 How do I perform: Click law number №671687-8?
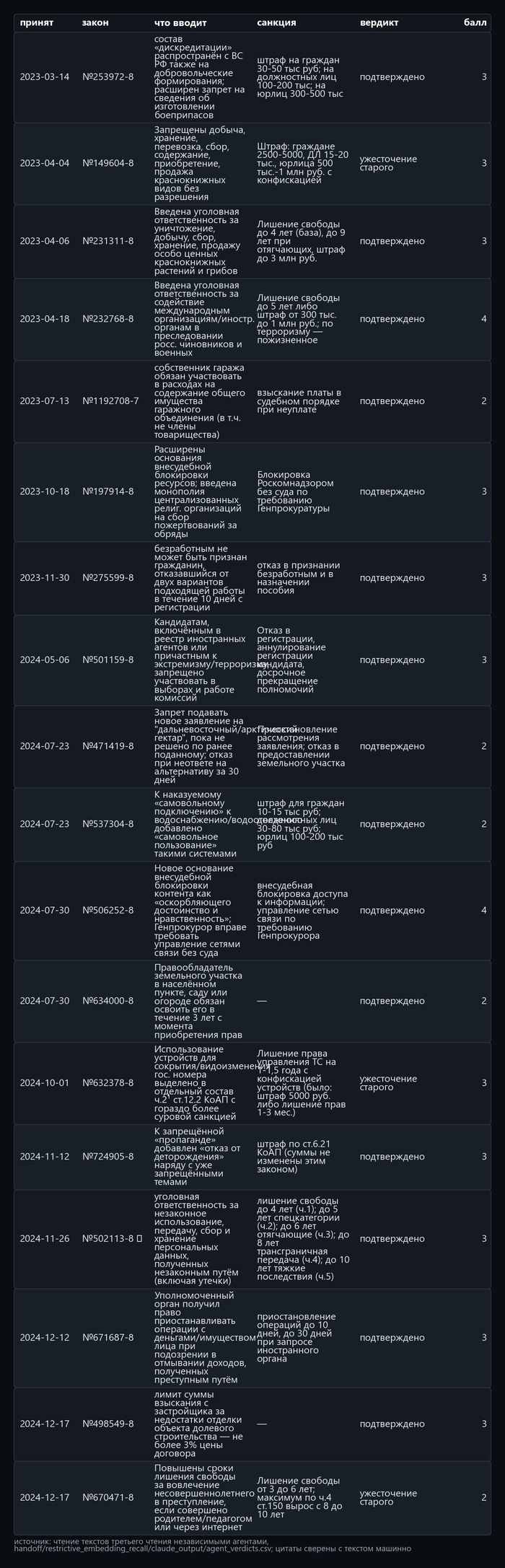[x=108, y=1338]
